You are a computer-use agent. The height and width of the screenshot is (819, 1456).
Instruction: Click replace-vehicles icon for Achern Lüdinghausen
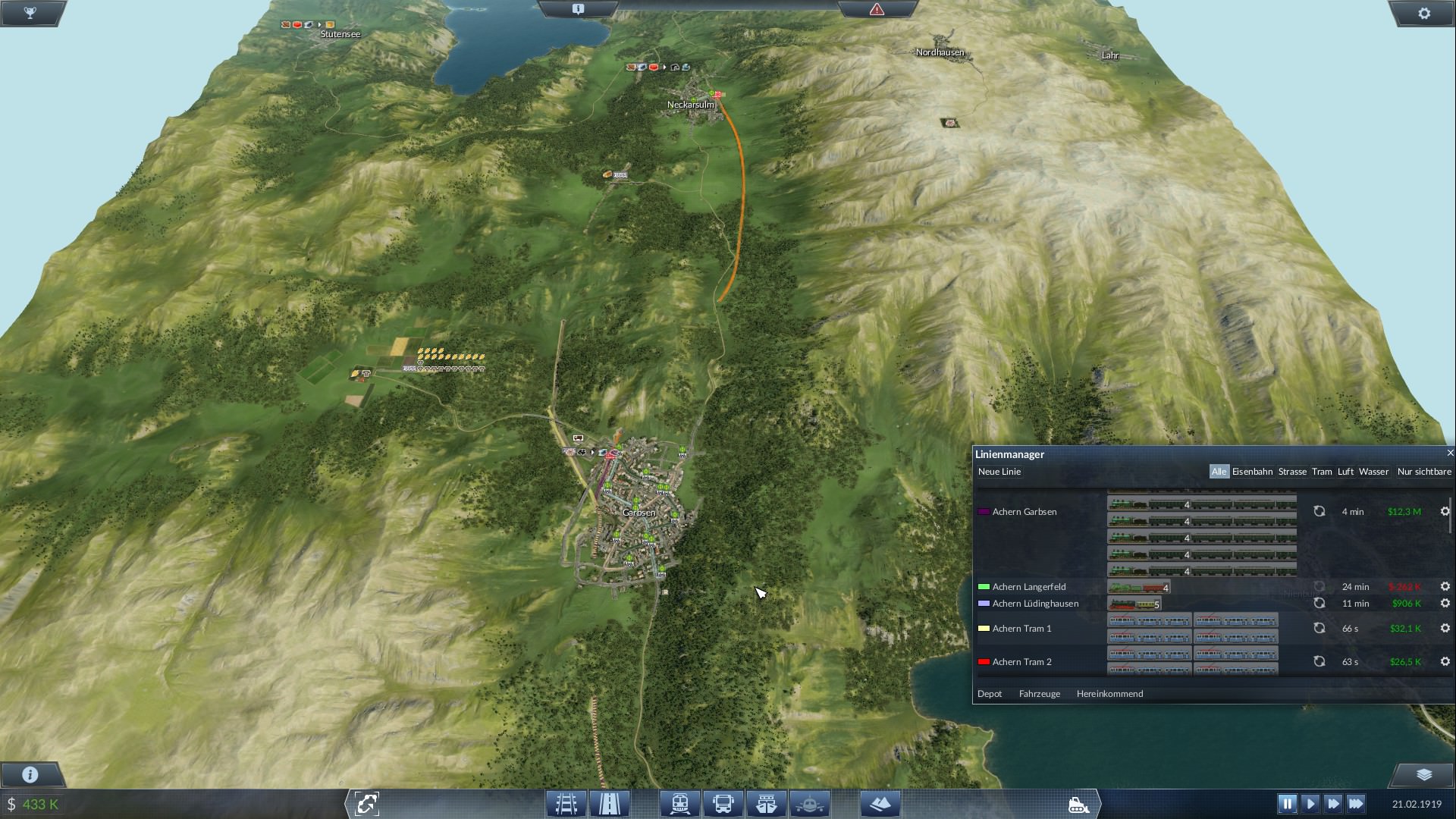(1319, 603)
